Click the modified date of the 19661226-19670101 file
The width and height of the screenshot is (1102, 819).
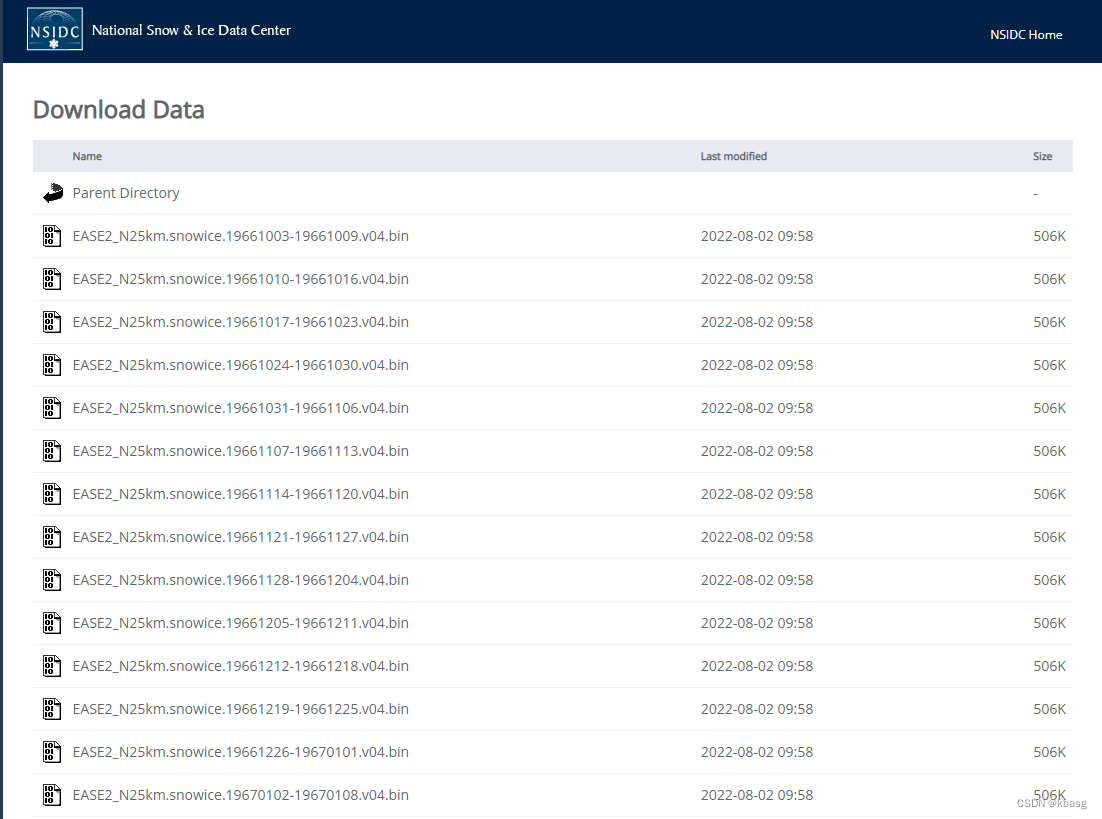coord(757,752)
